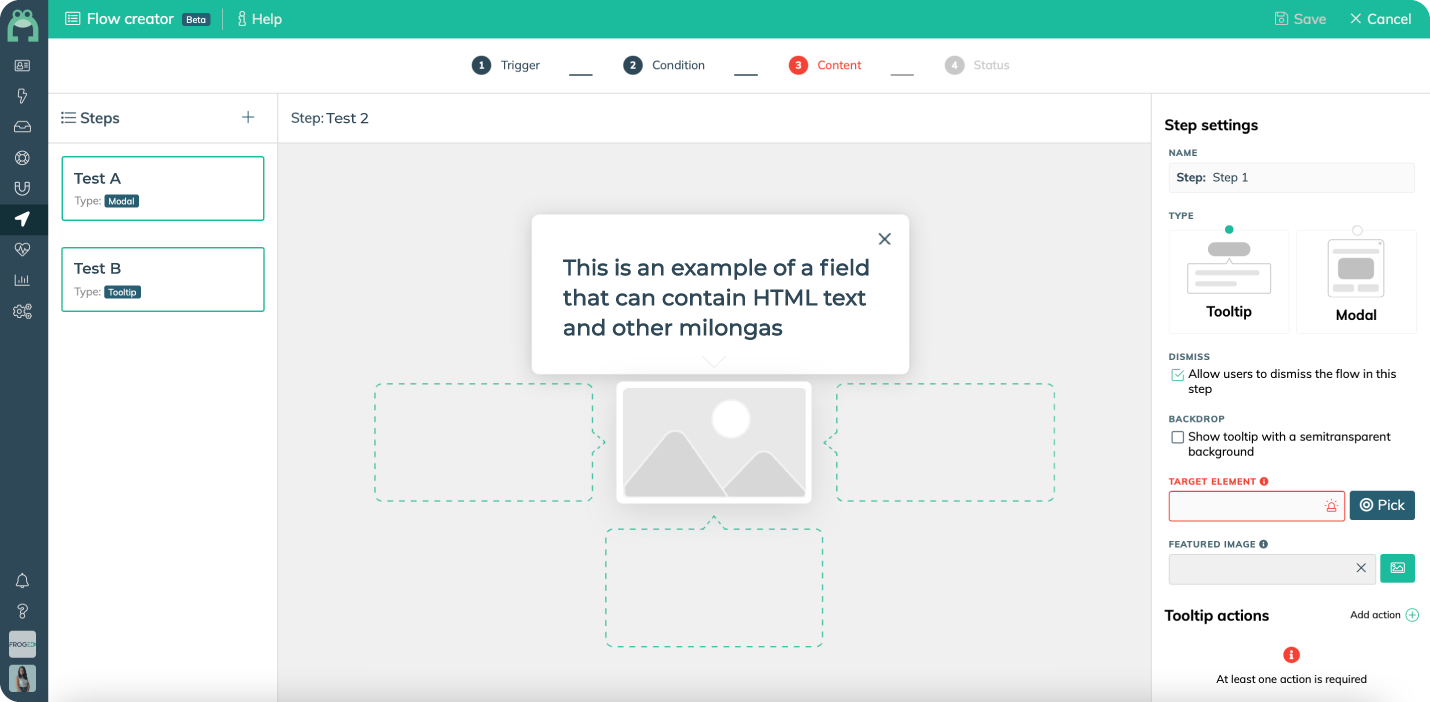Screen dimensions: 1430x702
Task: Click the Beta badge
Action: coord(196,19)
